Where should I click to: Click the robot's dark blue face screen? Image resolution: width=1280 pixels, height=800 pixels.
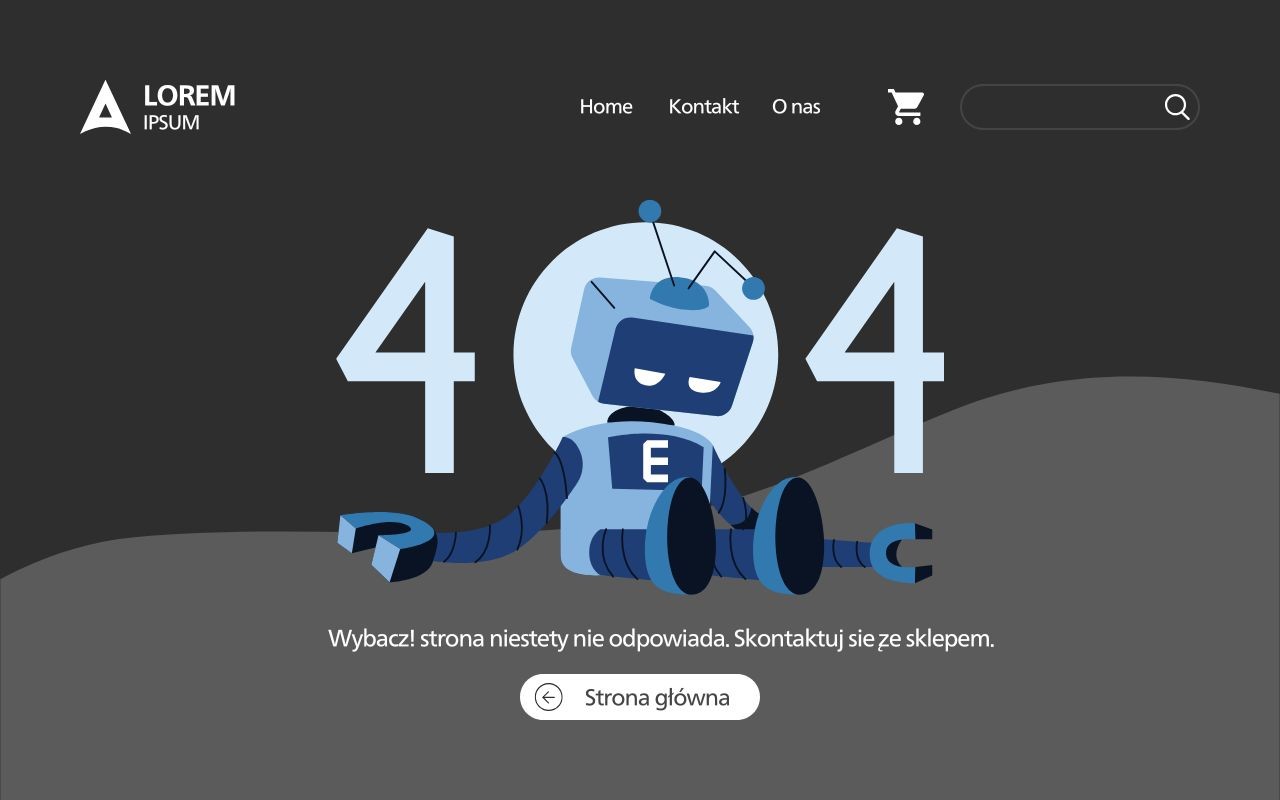point(676,367)
